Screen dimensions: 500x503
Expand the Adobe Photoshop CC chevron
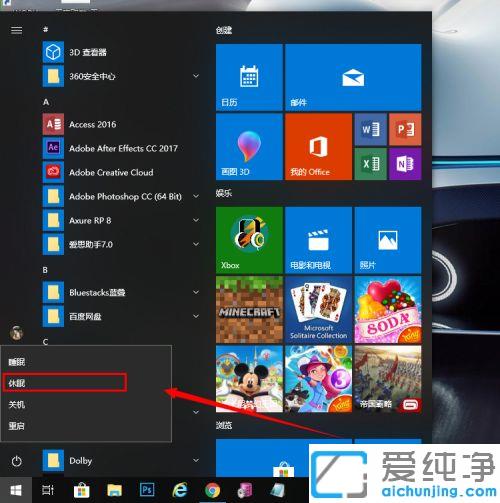click(196, 196)
